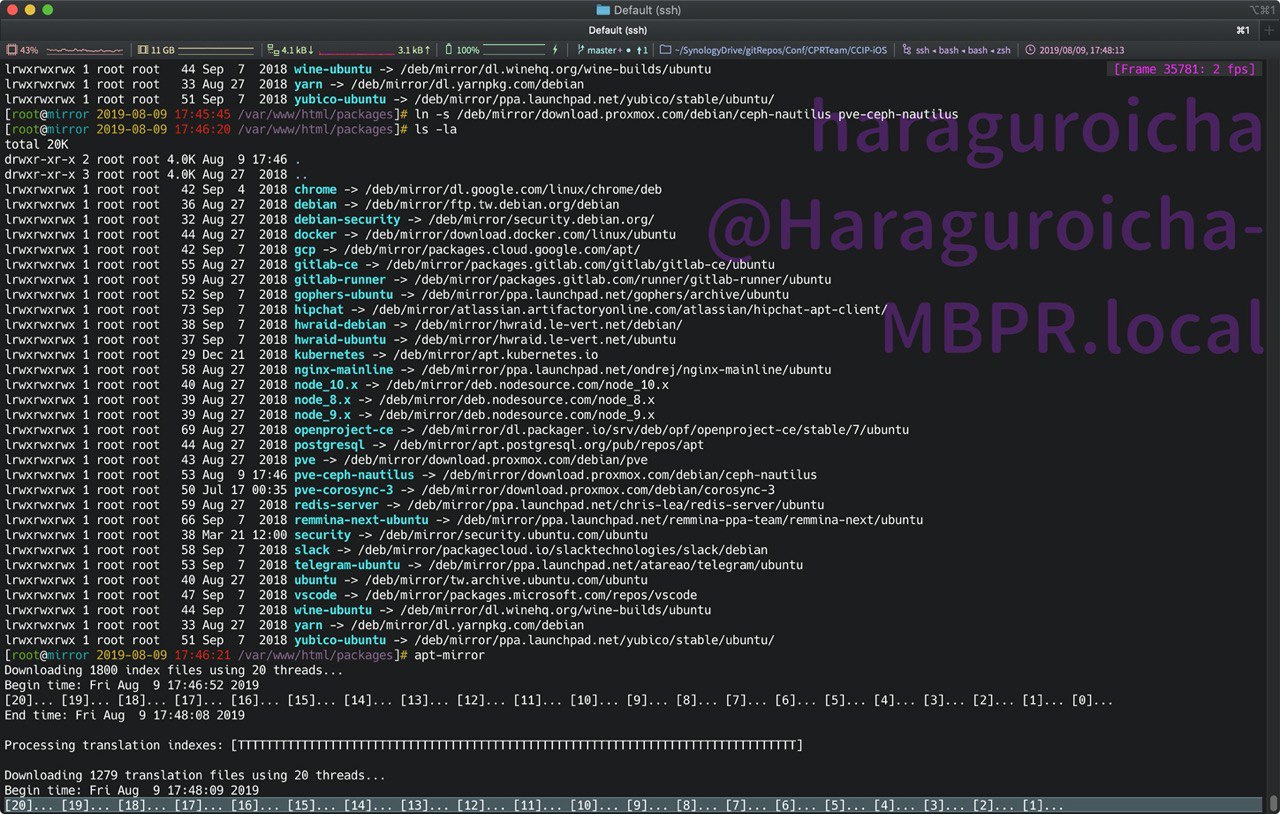1280x814 pixels.
Task: Click the nginx-mainline symlink name
Action: (344, 369)
